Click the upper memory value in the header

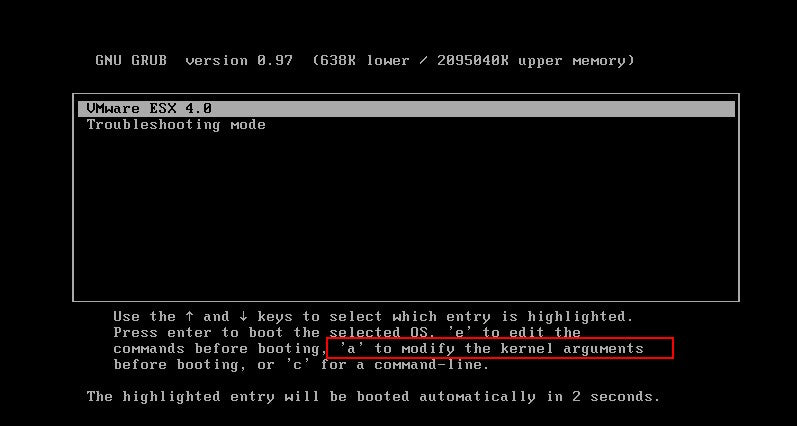click(535, 61)
